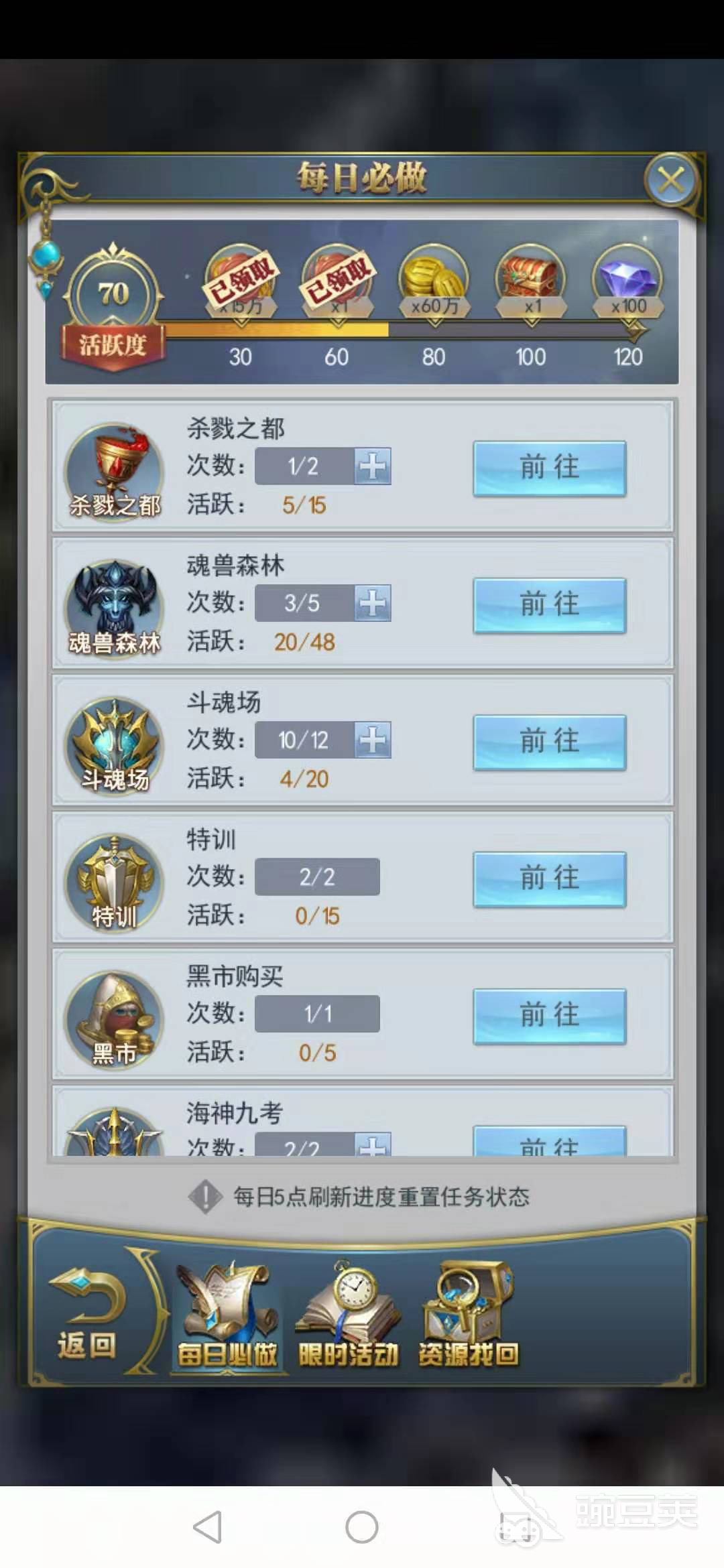The width and height of the screenshot is (724, 1568).
Task: Claim the gold coins reward at 80
Action: point(434,281)
